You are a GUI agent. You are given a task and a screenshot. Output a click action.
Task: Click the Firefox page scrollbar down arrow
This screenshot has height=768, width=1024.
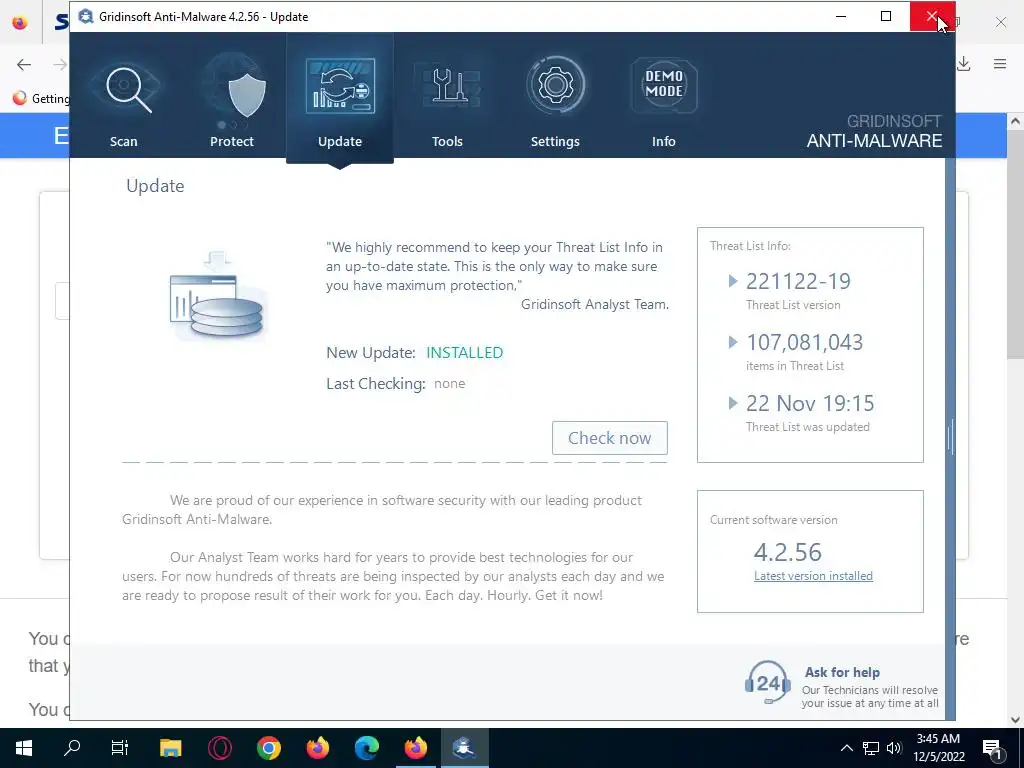1015,720
